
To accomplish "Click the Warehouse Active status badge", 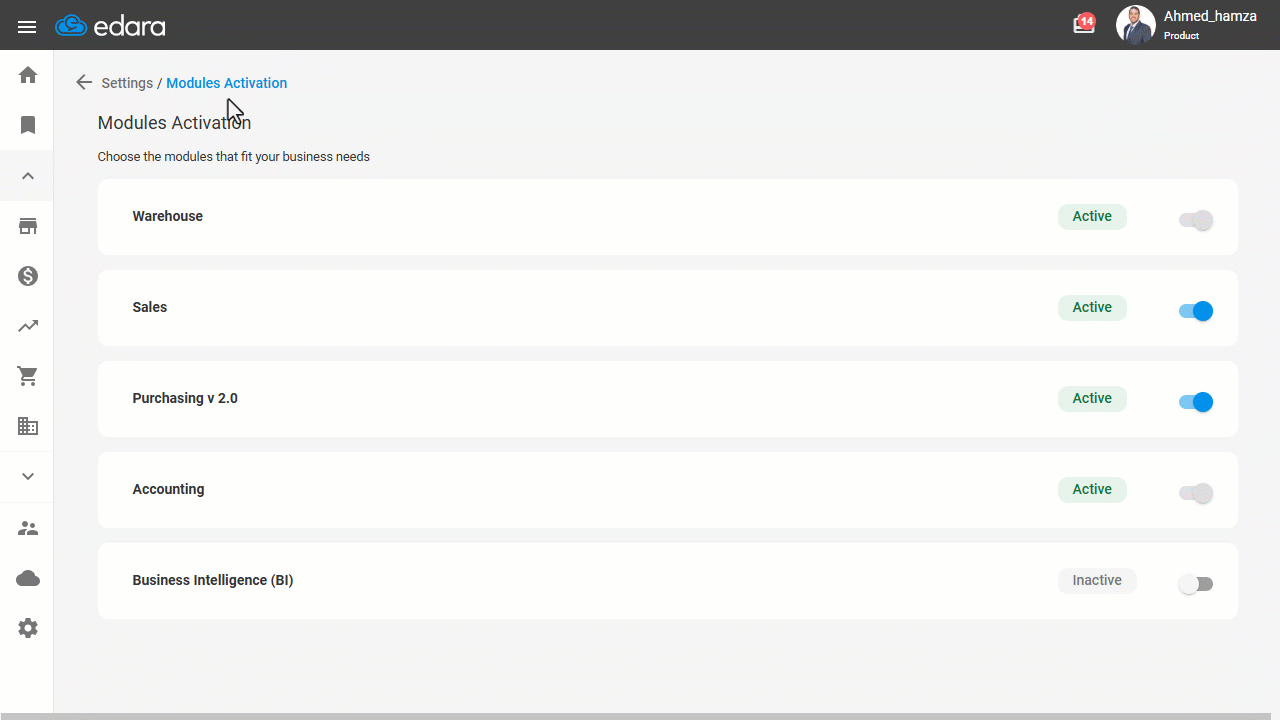I will (1092, 216).
